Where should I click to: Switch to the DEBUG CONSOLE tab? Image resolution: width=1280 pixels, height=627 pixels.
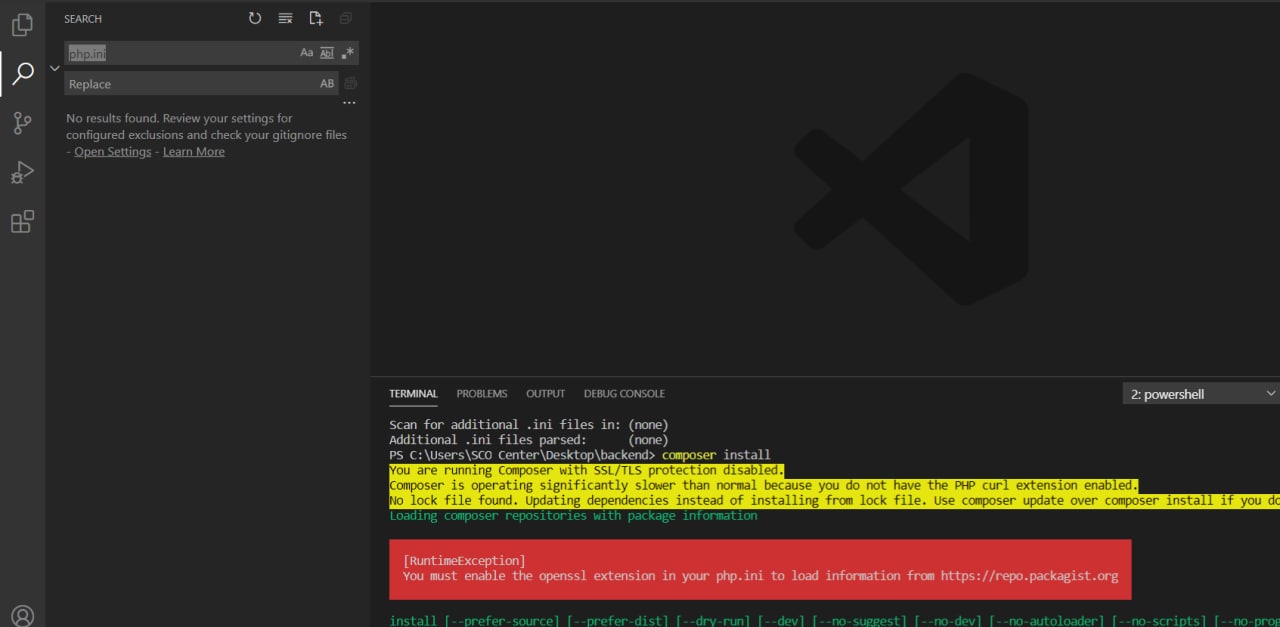coord(624,393)
